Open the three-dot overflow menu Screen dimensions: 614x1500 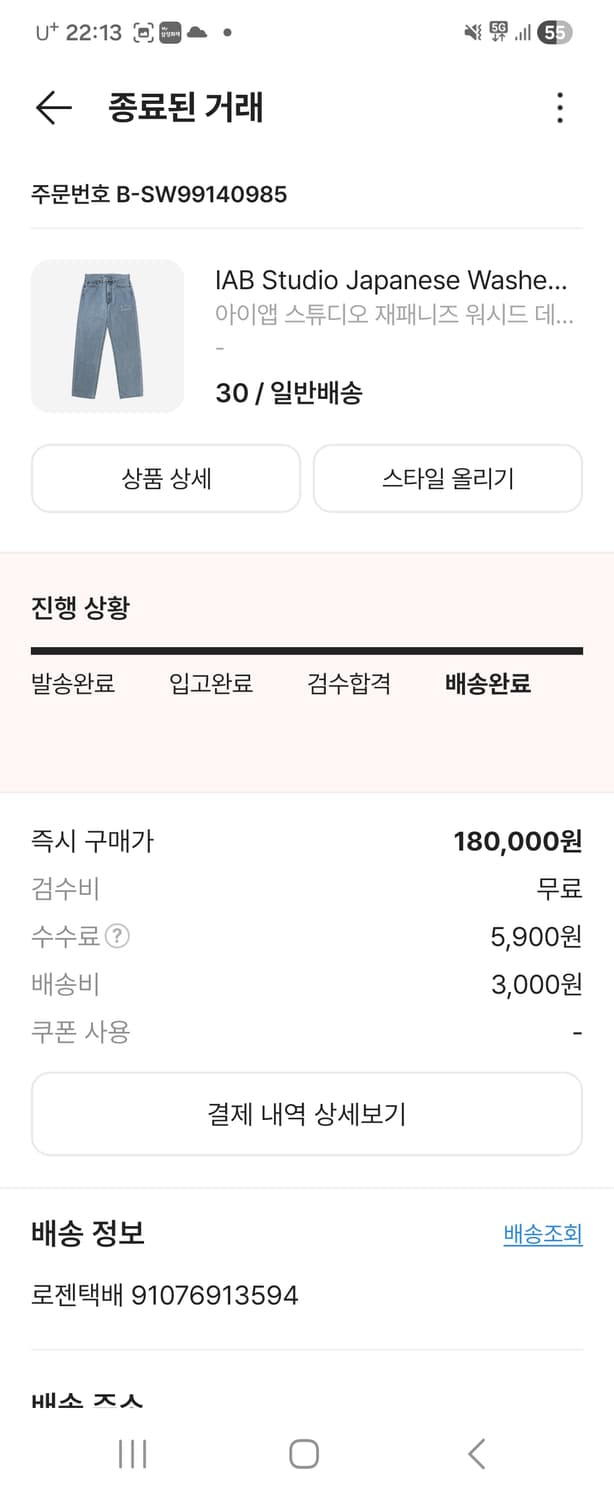click(x=560, y=108)
